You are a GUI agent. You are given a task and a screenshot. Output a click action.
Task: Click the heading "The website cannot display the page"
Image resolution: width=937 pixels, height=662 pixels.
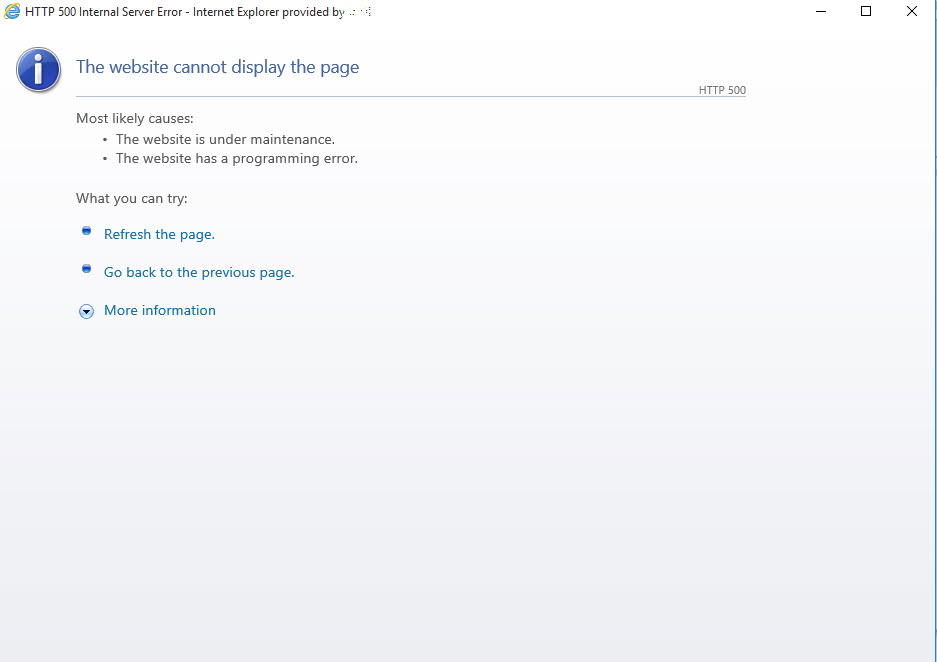[x=217, y=68]
